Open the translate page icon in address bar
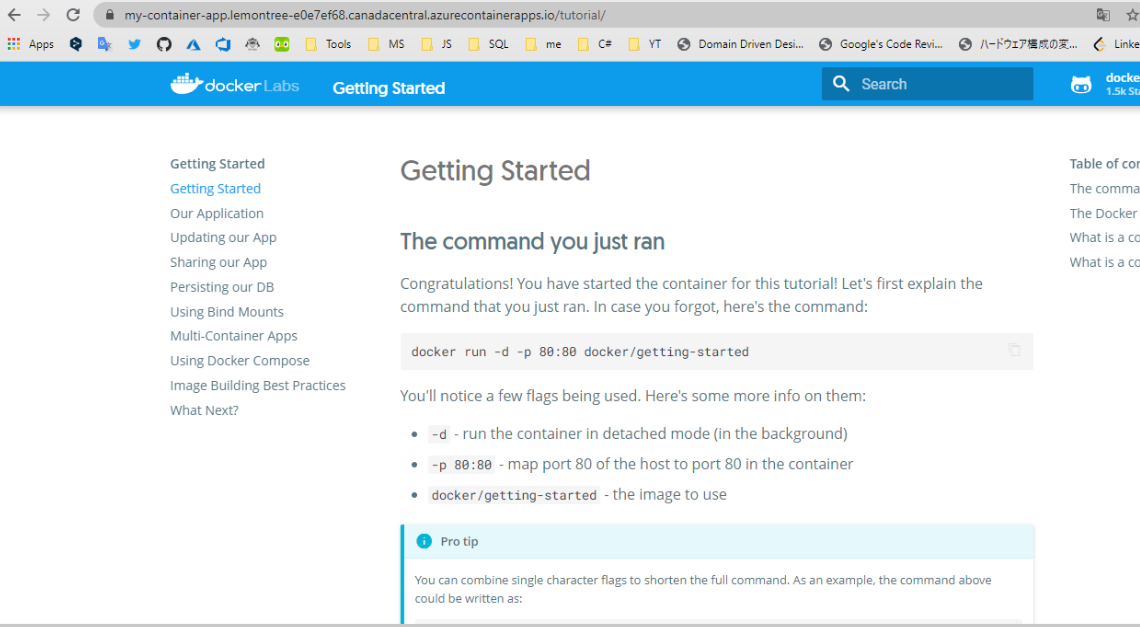The image size is (1140, 627). tap(1103, 15)
